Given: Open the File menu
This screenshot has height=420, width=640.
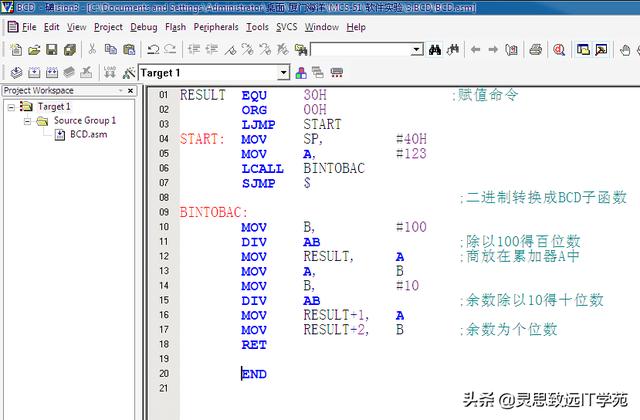Looking at the screenshot, I should coord(29,27).
